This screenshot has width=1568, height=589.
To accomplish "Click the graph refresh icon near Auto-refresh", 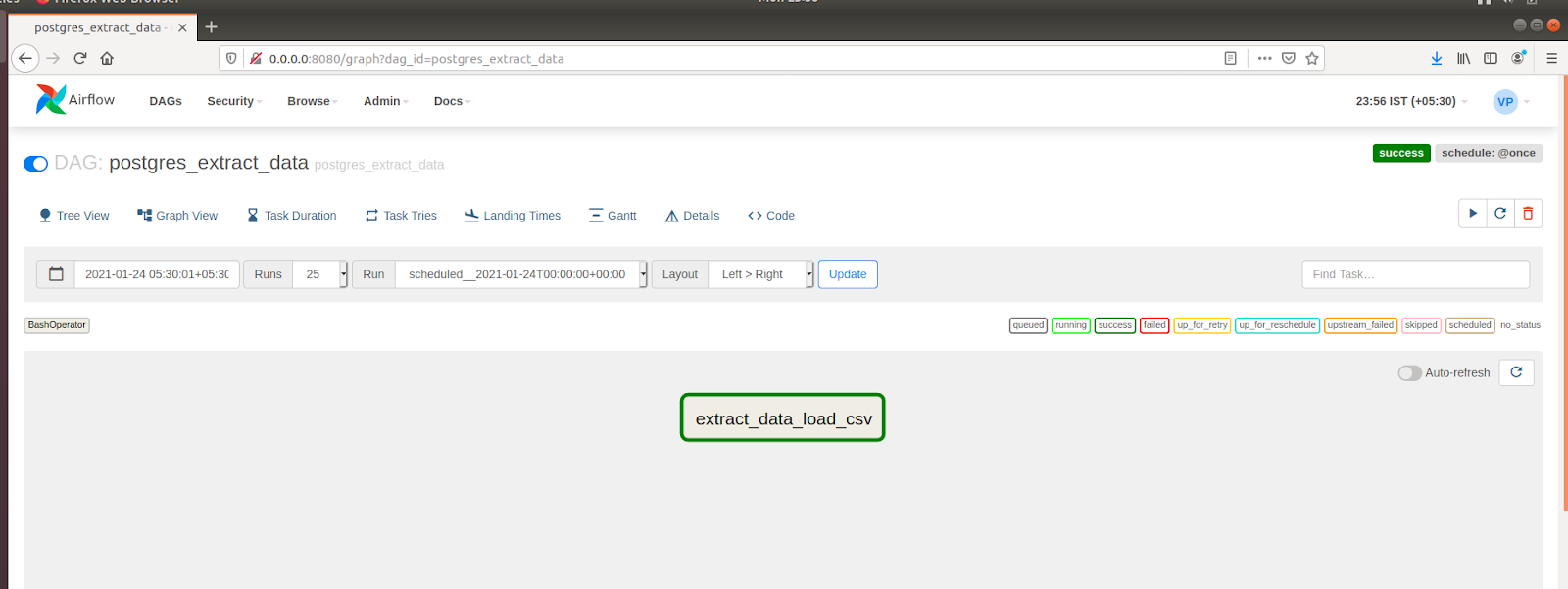I will pos(1516,372).
